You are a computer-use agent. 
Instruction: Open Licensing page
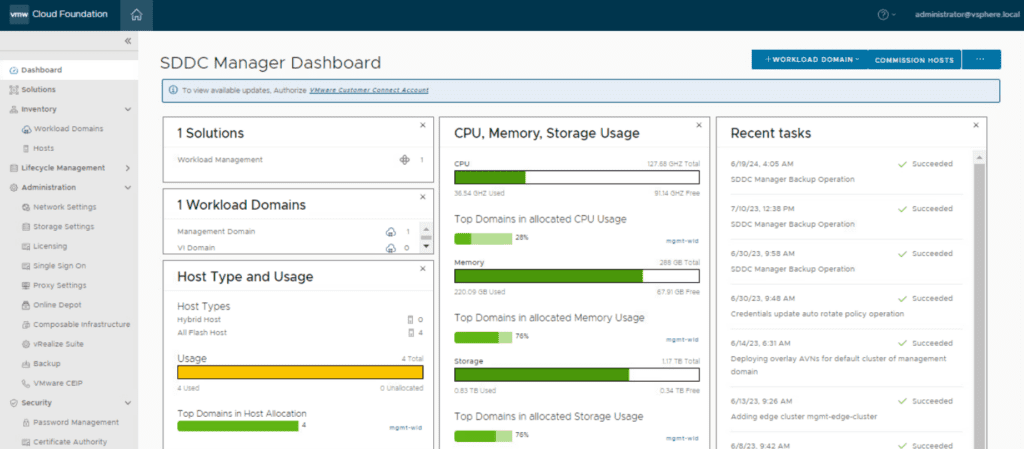coord(50,246)
